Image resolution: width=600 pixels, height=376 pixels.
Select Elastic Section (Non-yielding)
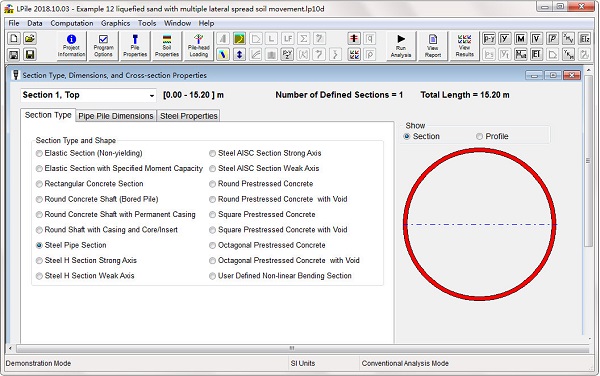coord(89,153)
